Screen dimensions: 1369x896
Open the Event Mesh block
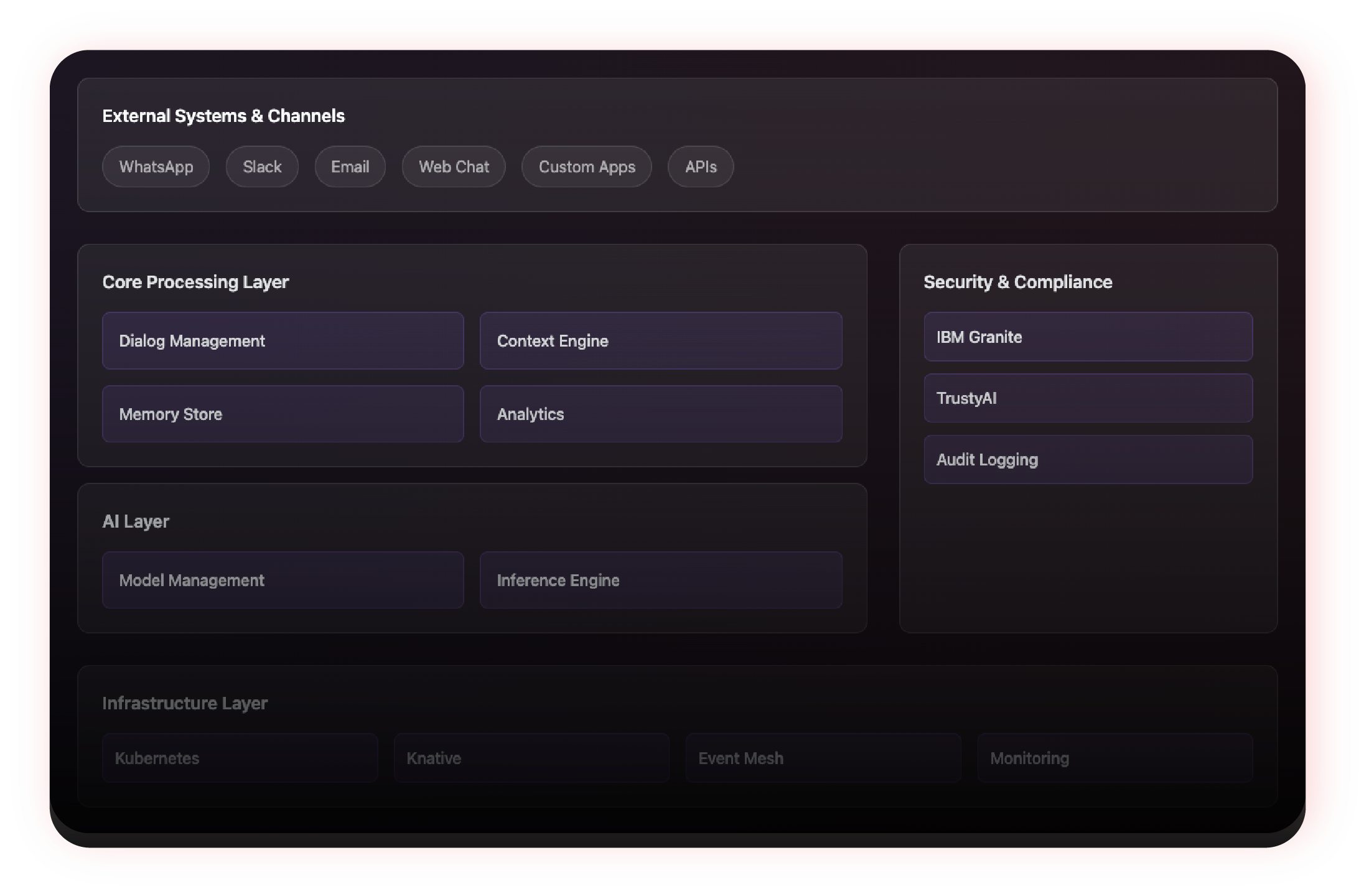coord(823,758)
